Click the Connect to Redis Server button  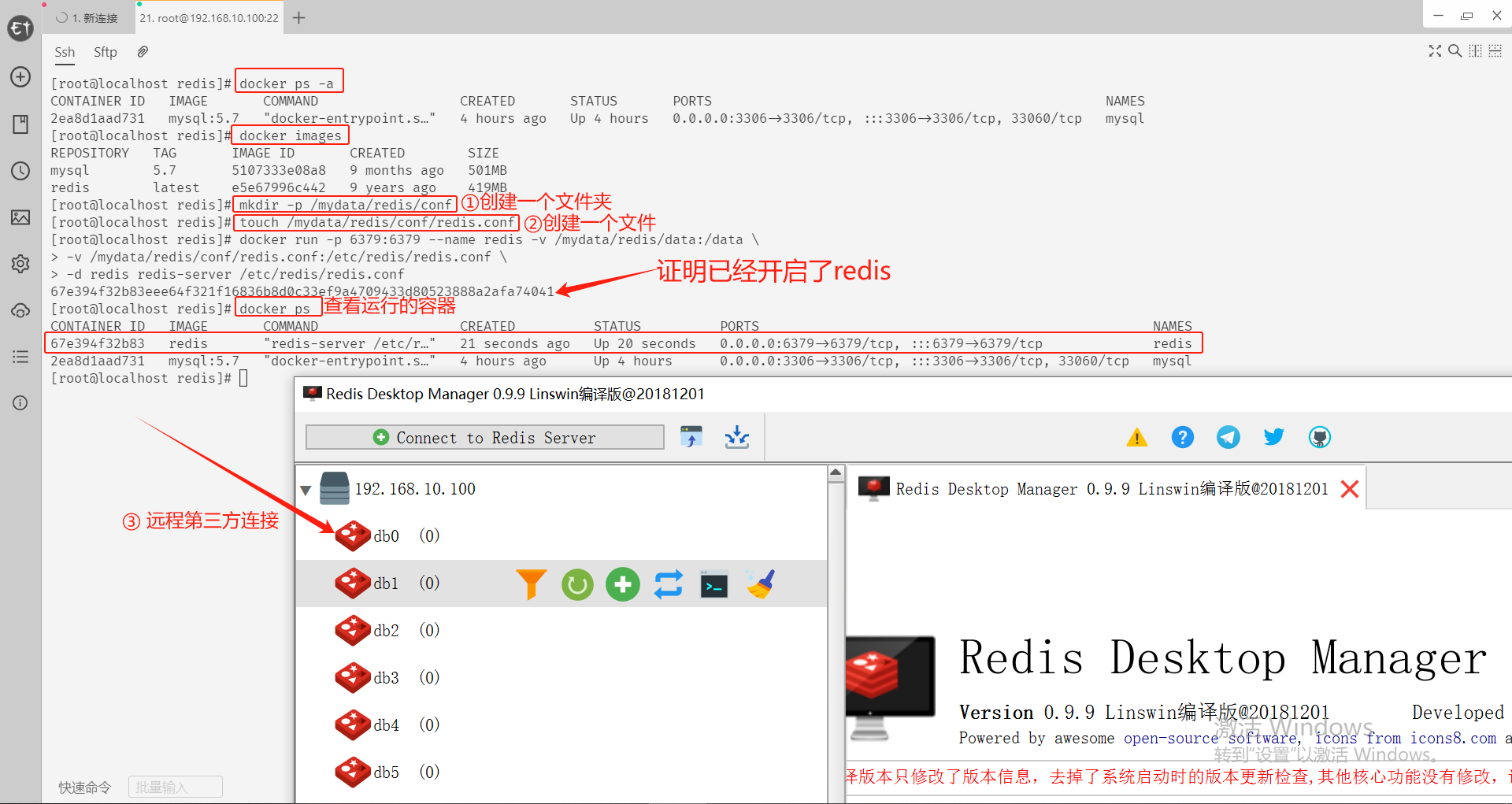[485, 437]
